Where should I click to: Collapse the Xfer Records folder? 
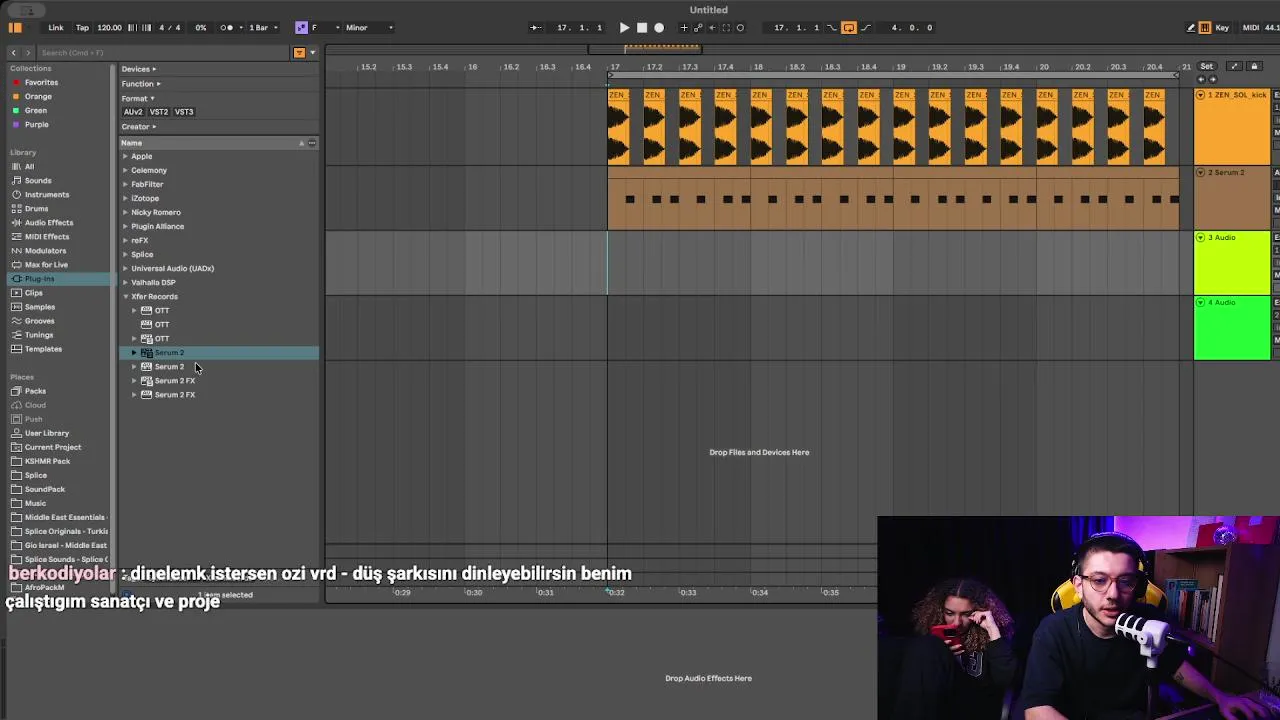pos(126,296)
